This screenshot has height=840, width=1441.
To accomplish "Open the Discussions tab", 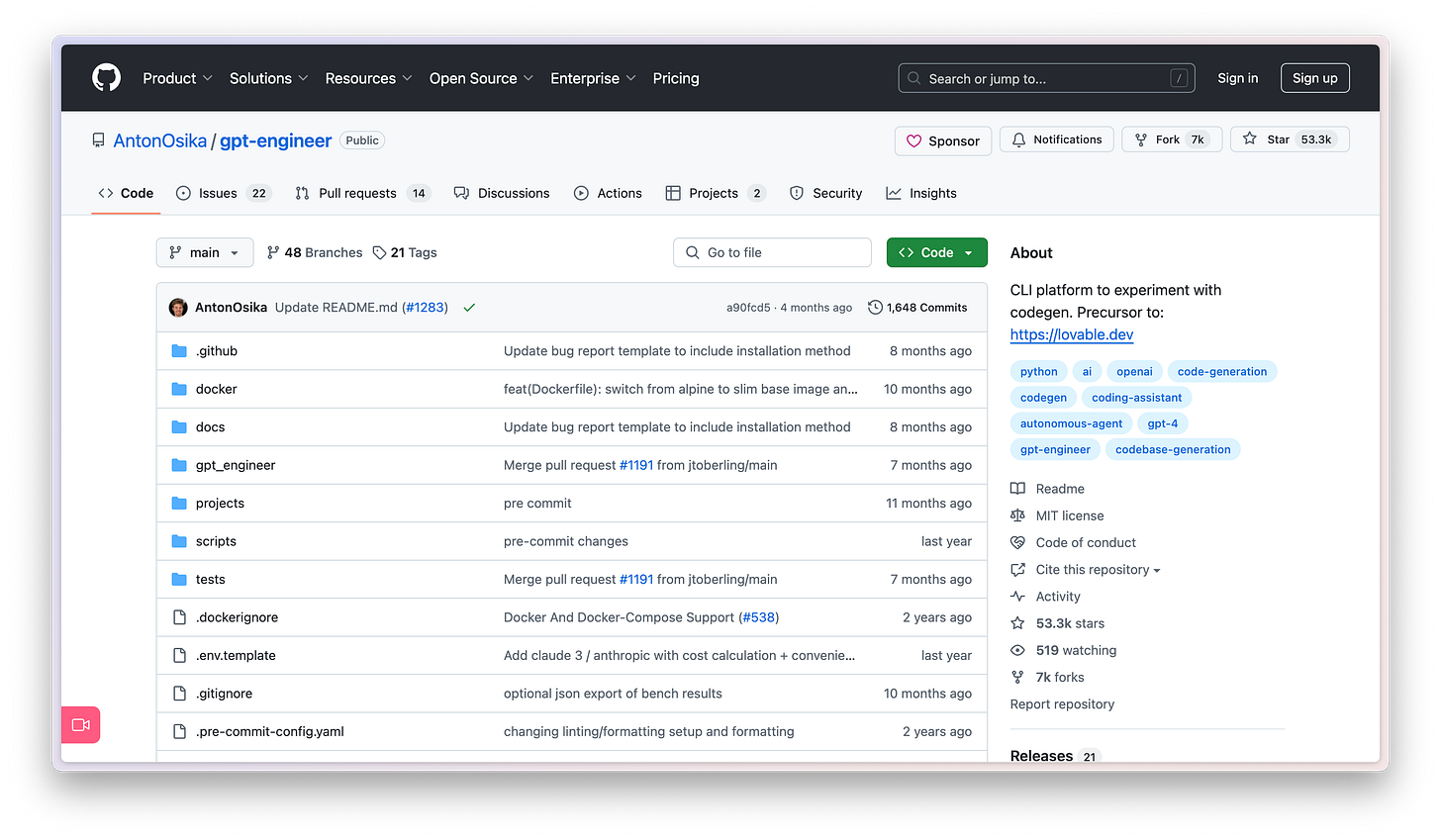I will [502, 193].
